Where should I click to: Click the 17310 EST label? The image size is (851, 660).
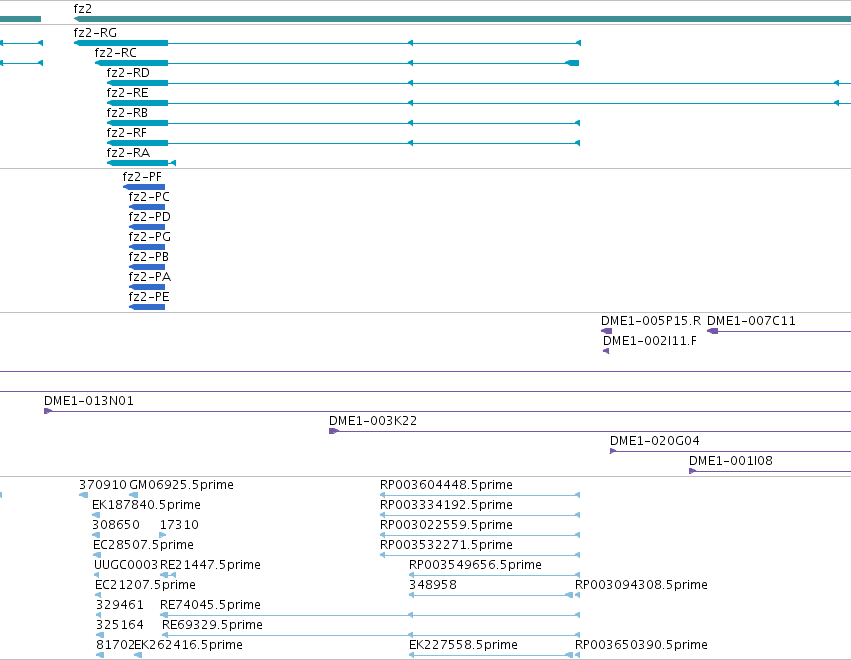179,525
